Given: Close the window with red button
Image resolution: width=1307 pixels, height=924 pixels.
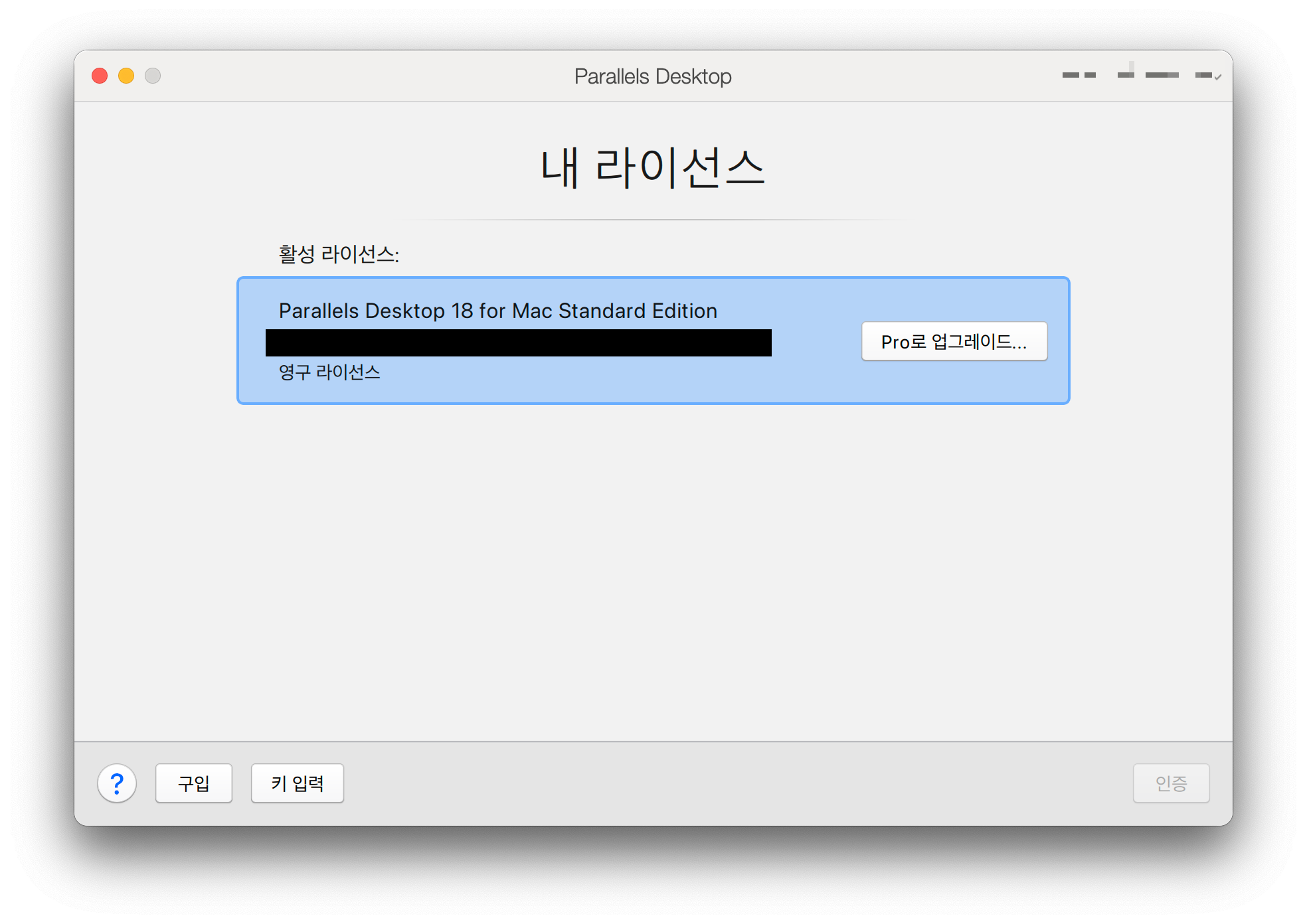Looking at the screenshot, I should pos(100,76).
